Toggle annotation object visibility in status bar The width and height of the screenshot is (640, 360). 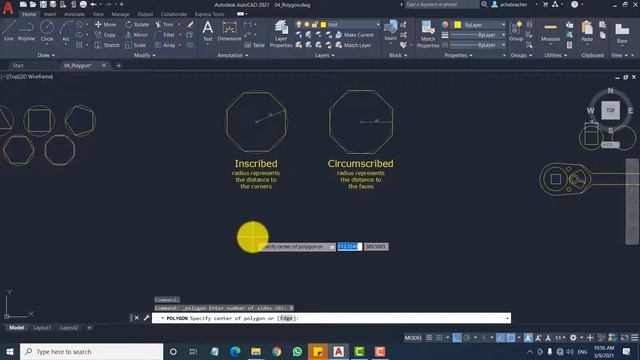point(529,338)
